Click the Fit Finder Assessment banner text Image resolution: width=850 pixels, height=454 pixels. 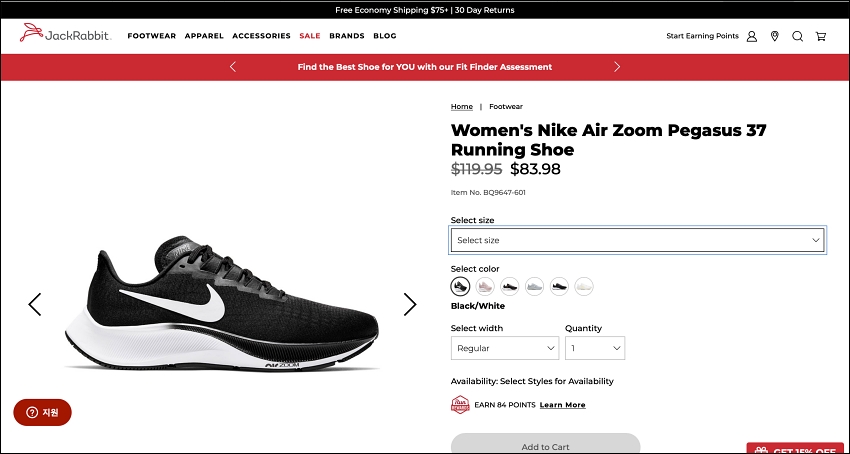tap(424, 67)
